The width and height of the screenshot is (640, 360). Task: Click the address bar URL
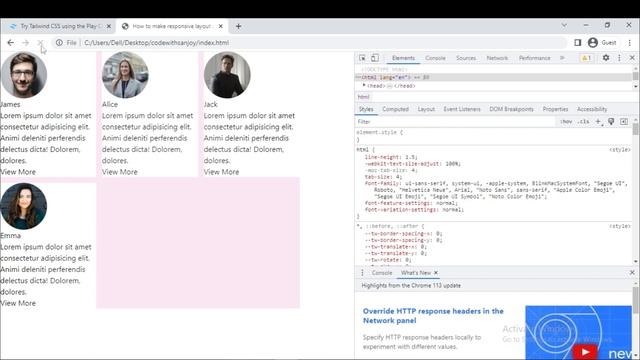(156, 42)
